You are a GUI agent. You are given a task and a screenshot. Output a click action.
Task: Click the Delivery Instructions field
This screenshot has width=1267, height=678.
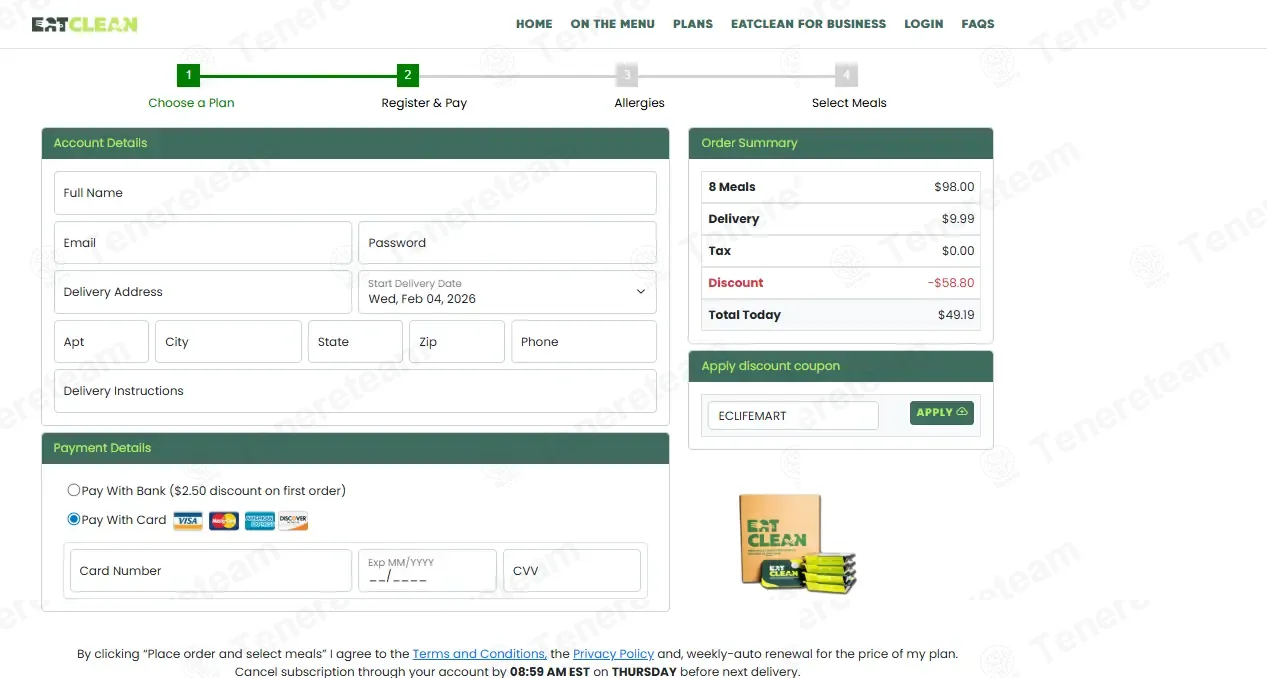(x=355, y=391)
